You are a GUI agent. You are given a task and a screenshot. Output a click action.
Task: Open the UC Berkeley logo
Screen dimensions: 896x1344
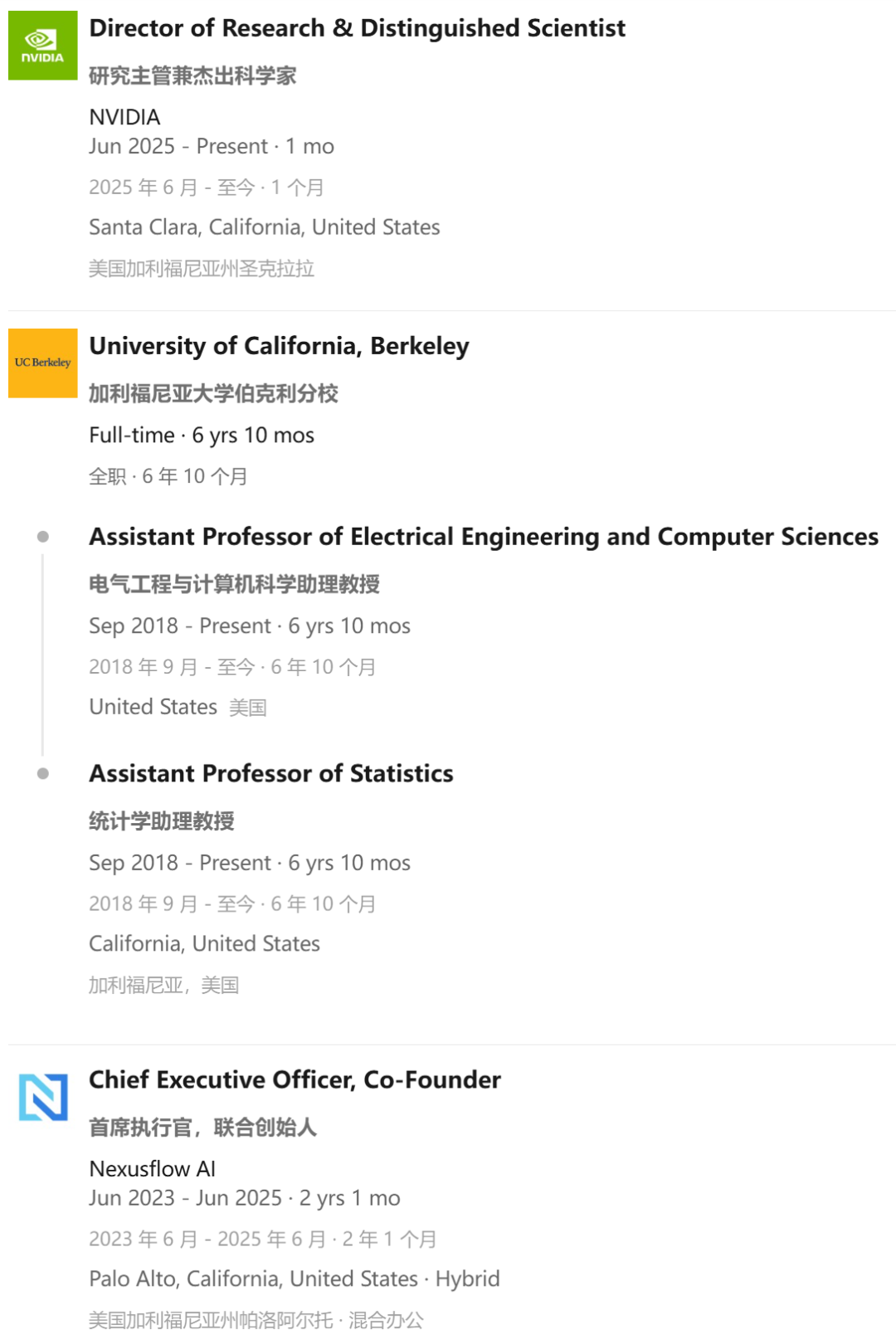click(42, 363)
